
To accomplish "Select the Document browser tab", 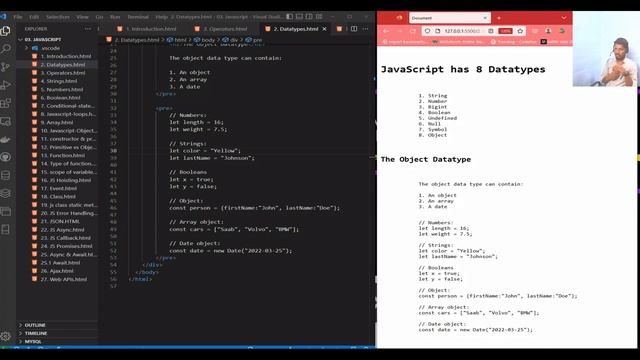I will (449, 18).
